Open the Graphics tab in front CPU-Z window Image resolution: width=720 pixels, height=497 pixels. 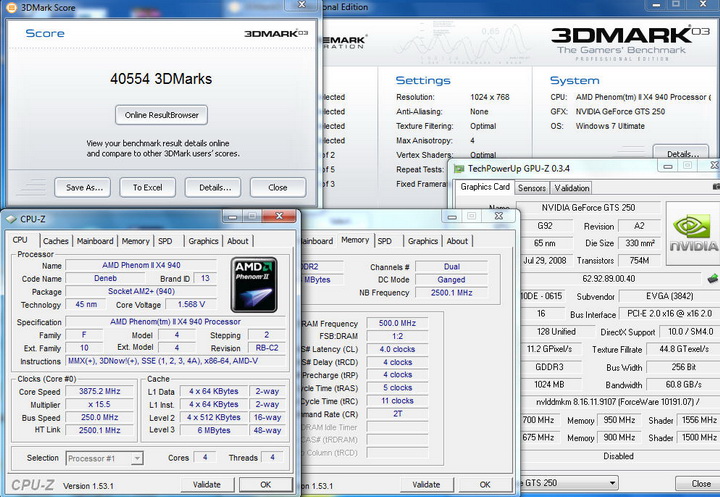pyautogui.click(x=203, y=241)
